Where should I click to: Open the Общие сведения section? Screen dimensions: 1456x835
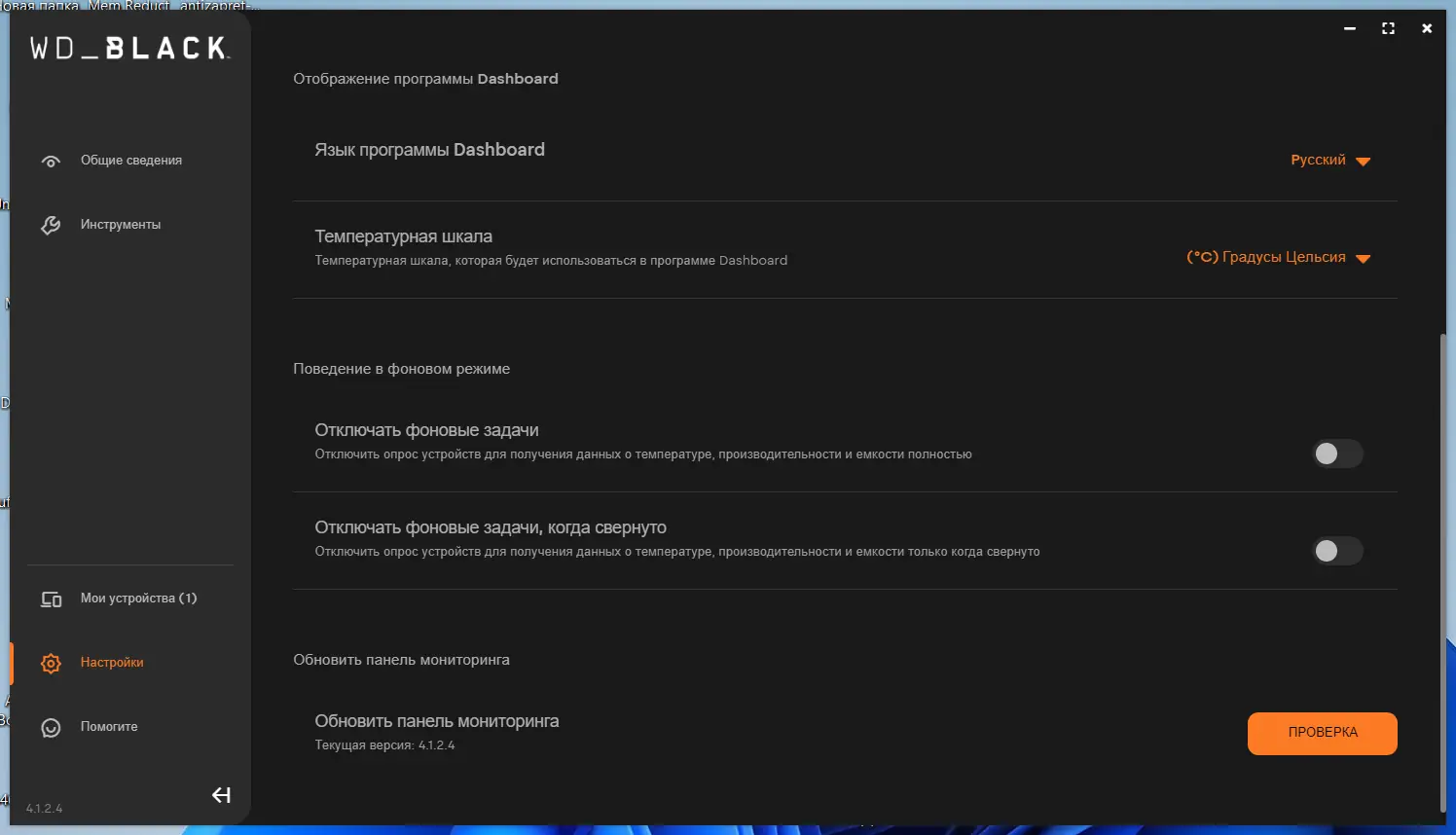(x=130, y=161)
